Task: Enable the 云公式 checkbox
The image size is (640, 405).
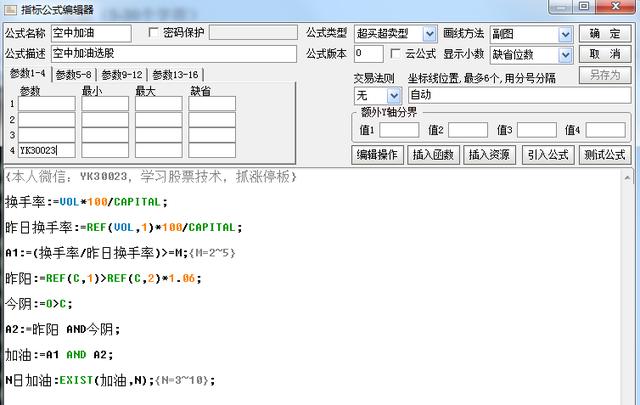Action: (x=396, y=54)
